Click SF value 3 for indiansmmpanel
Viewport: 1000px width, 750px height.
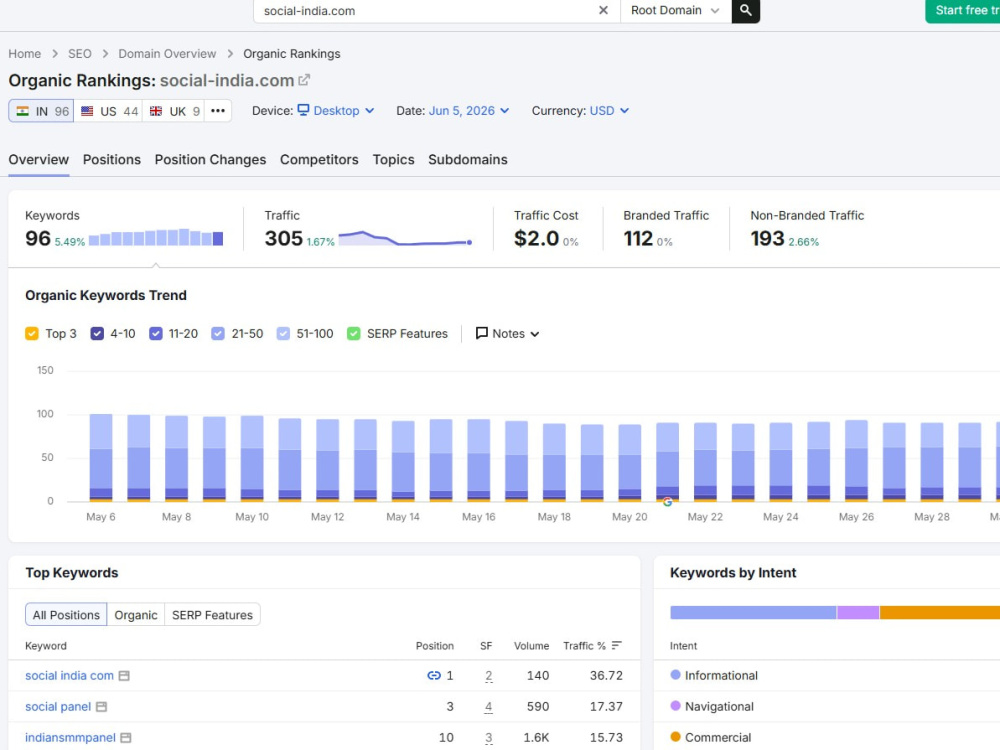point(489,738)
